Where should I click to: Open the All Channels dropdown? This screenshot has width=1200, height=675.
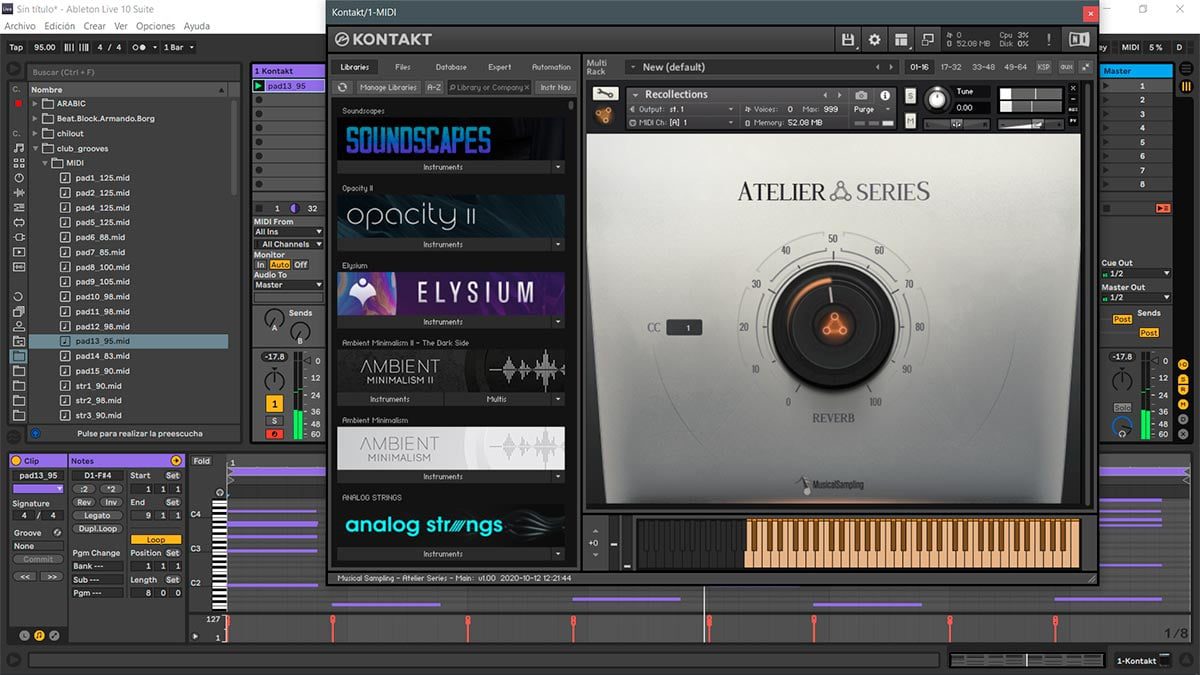pyautogui.click(x=288, y=244)
